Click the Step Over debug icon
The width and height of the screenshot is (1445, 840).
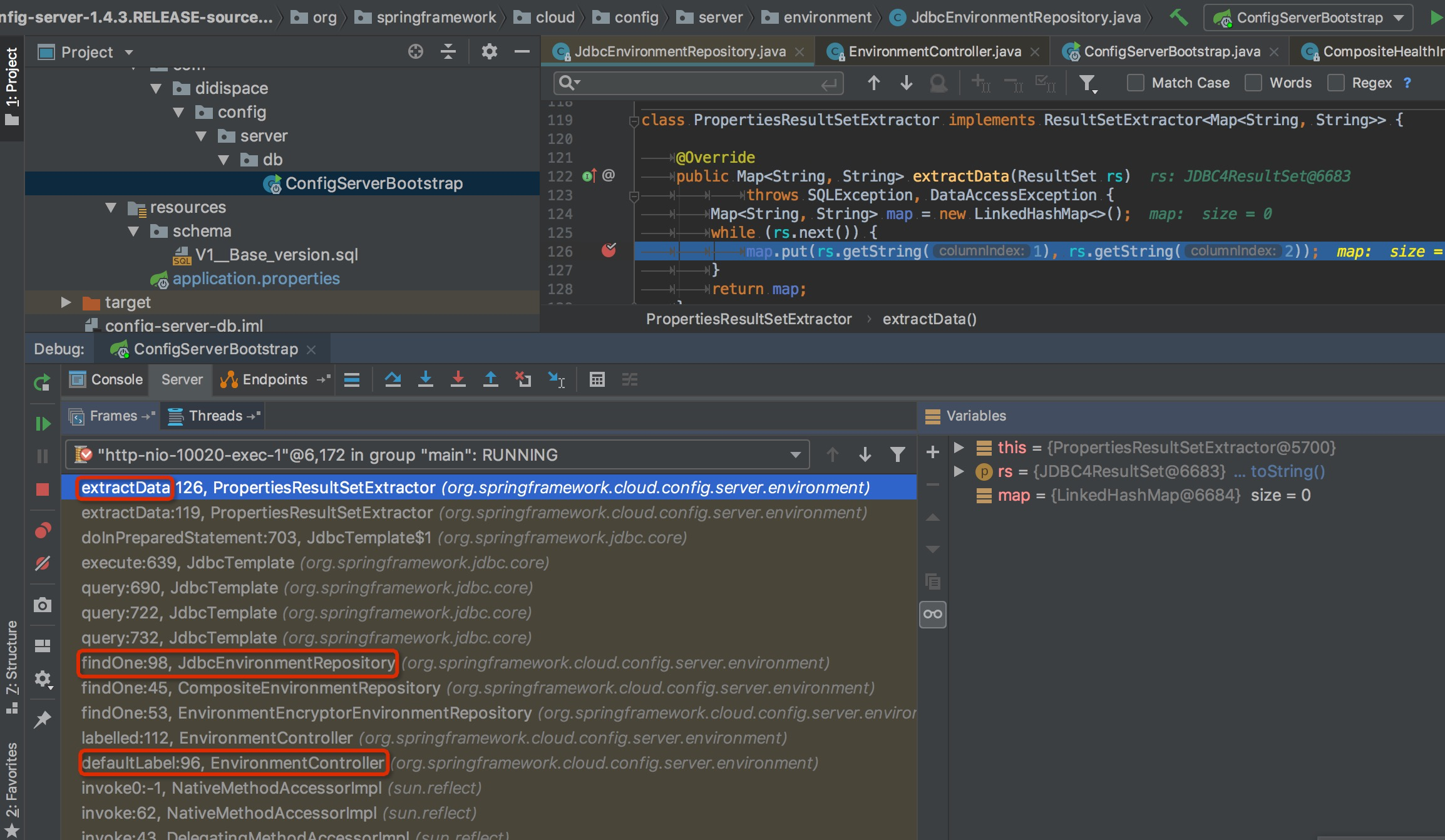coord(393,379)
